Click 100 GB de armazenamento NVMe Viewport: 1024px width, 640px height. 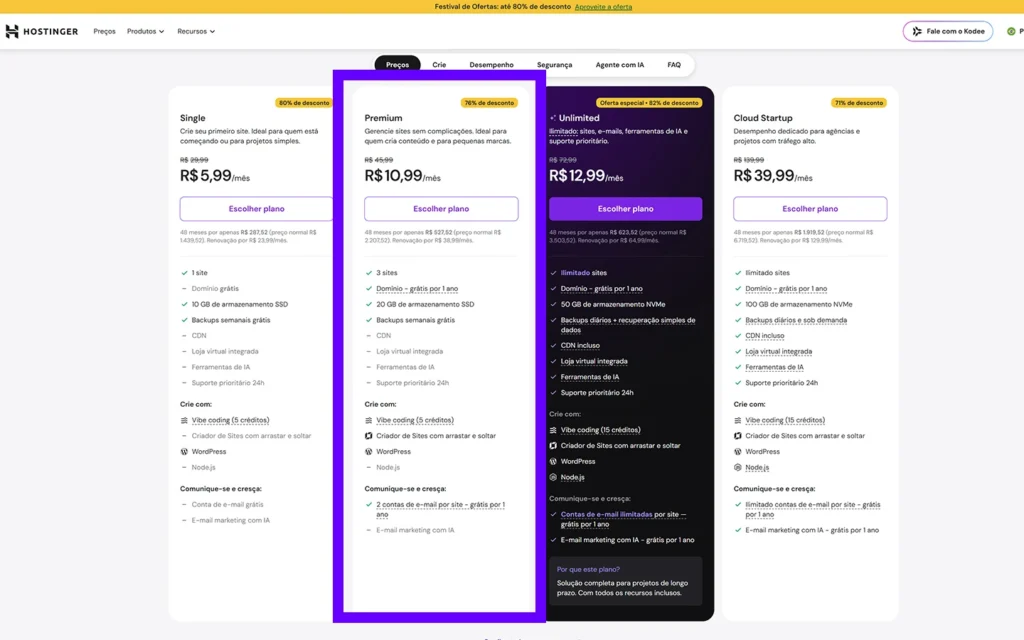[798, 304]
